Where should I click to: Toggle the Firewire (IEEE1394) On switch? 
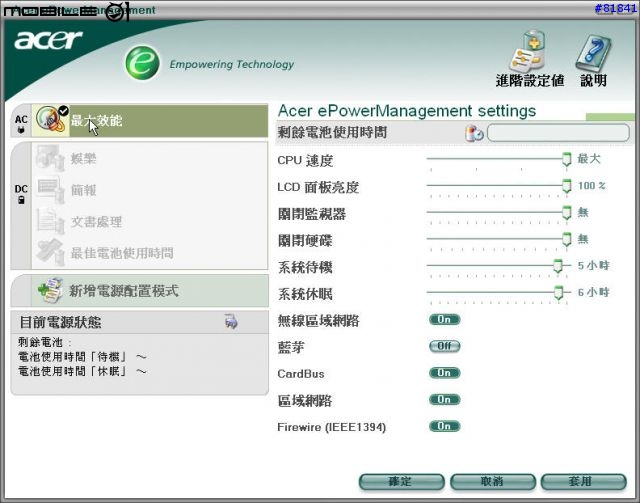click(444, 426)
